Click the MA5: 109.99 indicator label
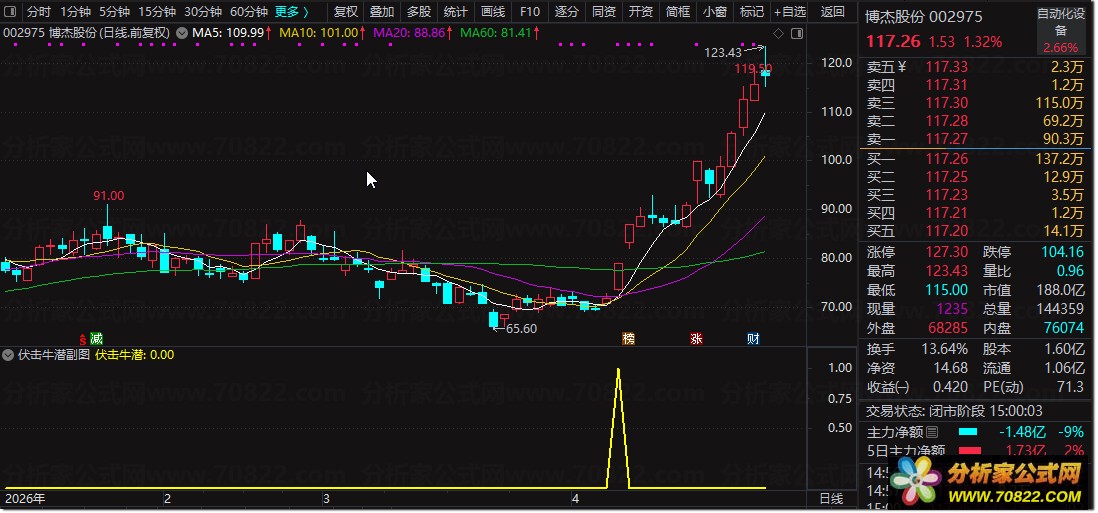The image size is (1098, 513). (233, 33)
